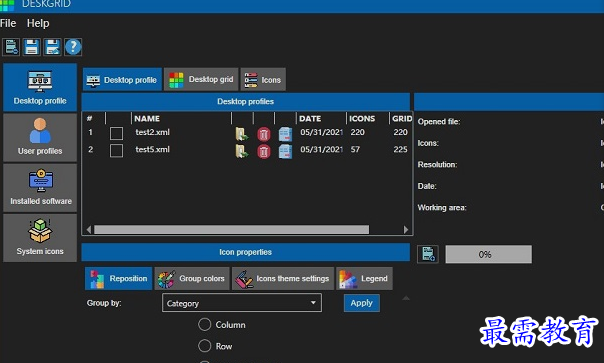Click the load icon for test5.xml

[x=242, y=151]
